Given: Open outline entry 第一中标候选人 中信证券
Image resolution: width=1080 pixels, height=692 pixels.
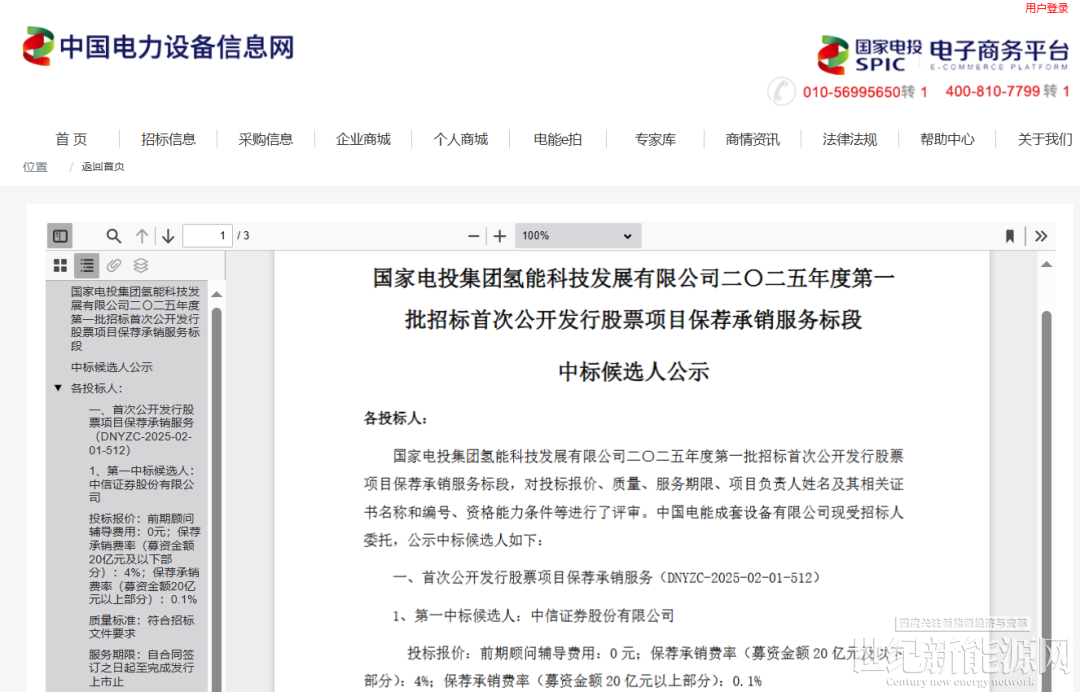Looking at the screenshot, I should (x=141, y=483).
